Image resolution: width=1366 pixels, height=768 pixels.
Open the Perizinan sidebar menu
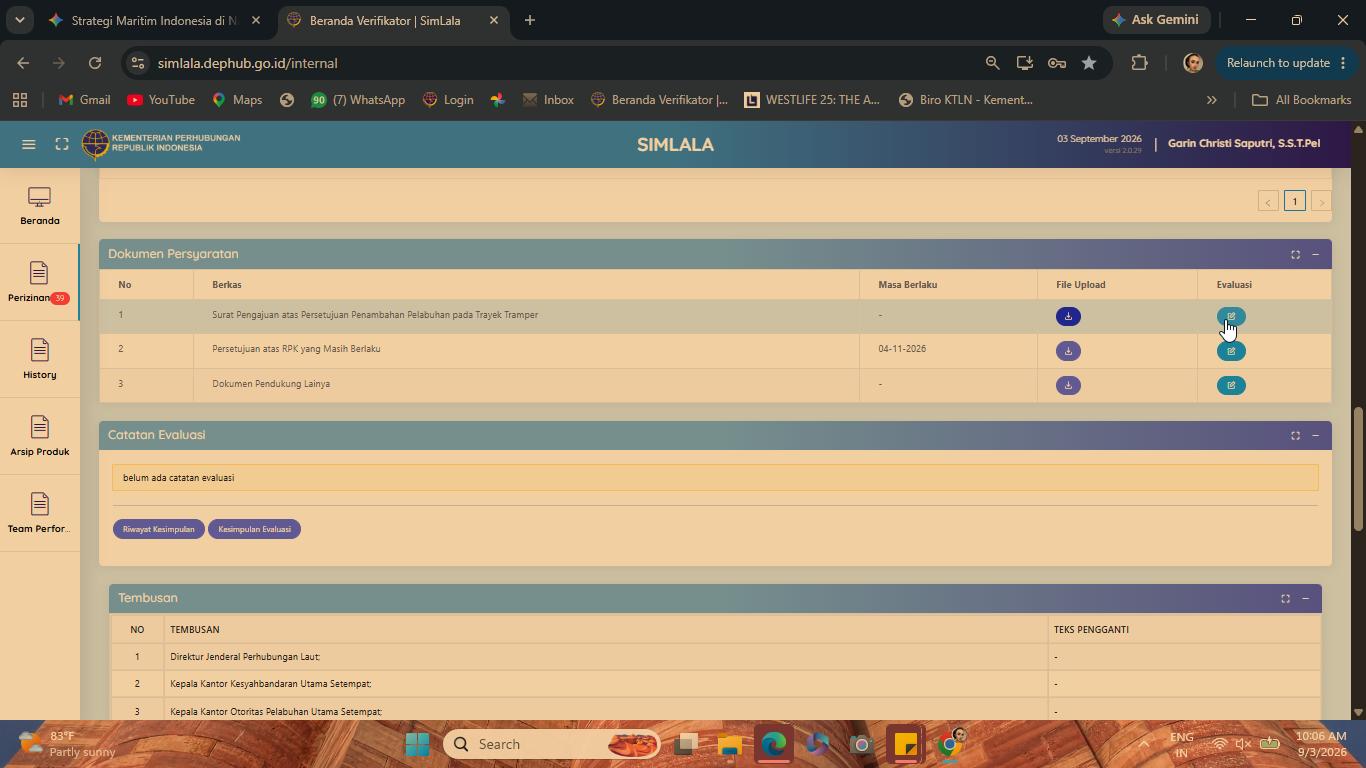(39, 282)
